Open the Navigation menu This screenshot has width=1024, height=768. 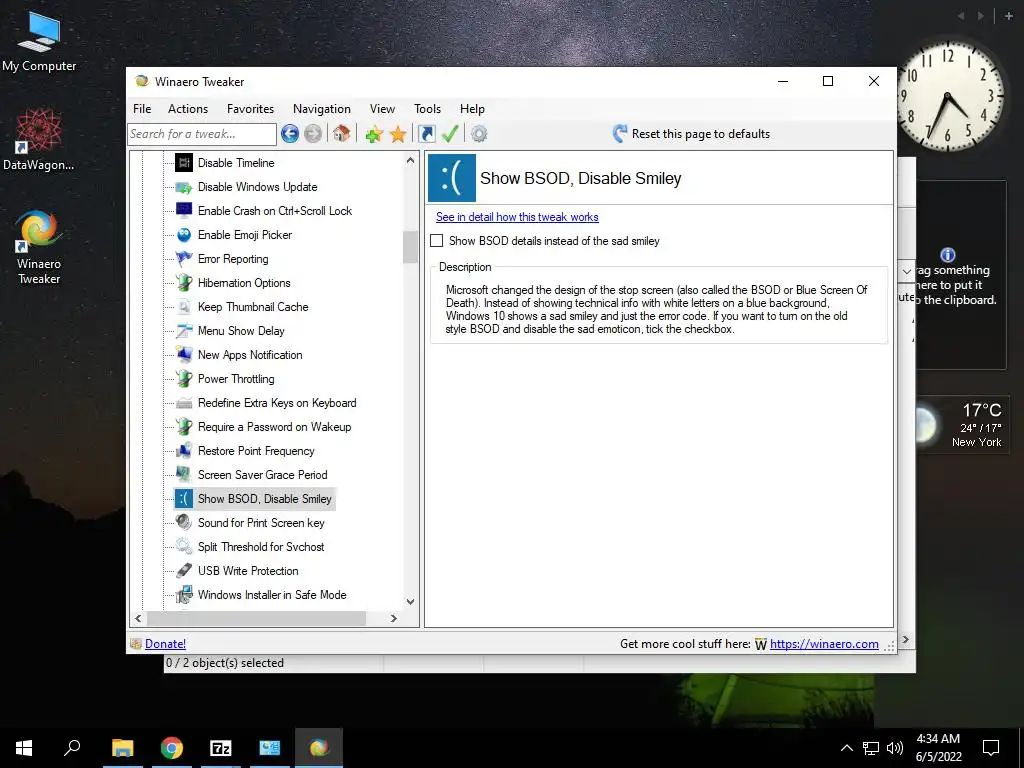[x=321, y=109]
